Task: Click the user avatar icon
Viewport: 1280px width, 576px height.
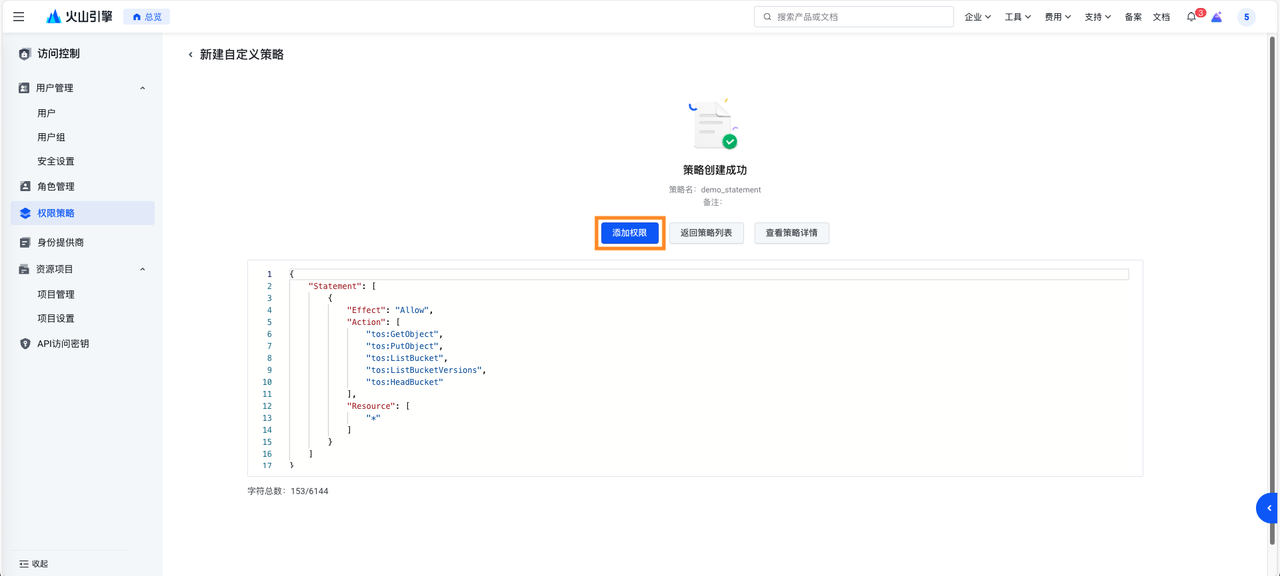Action: (x=1246, y=17)
